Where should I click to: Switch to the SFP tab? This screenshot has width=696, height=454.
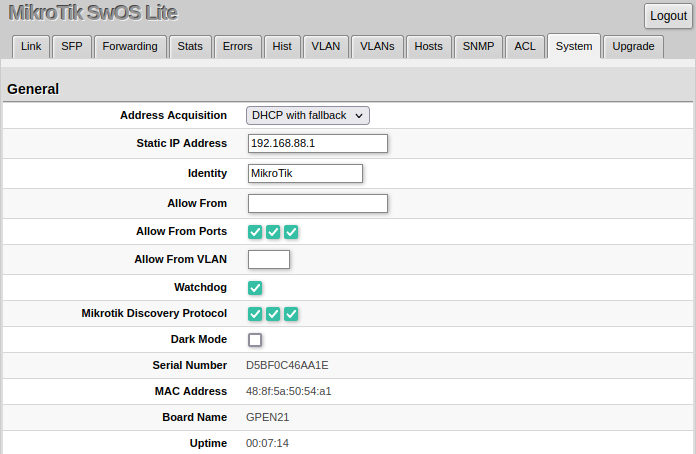pos(72,47)
